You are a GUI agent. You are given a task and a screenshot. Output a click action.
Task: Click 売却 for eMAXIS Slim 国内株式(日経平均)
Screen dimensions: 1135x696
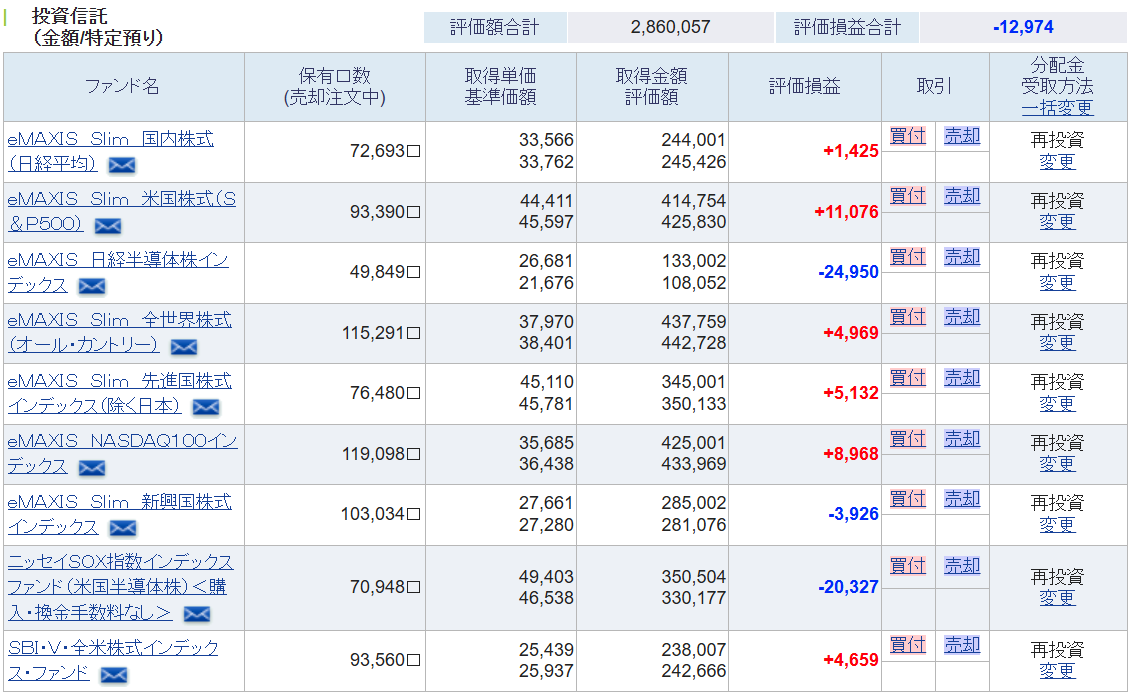[x=962, y=136]
